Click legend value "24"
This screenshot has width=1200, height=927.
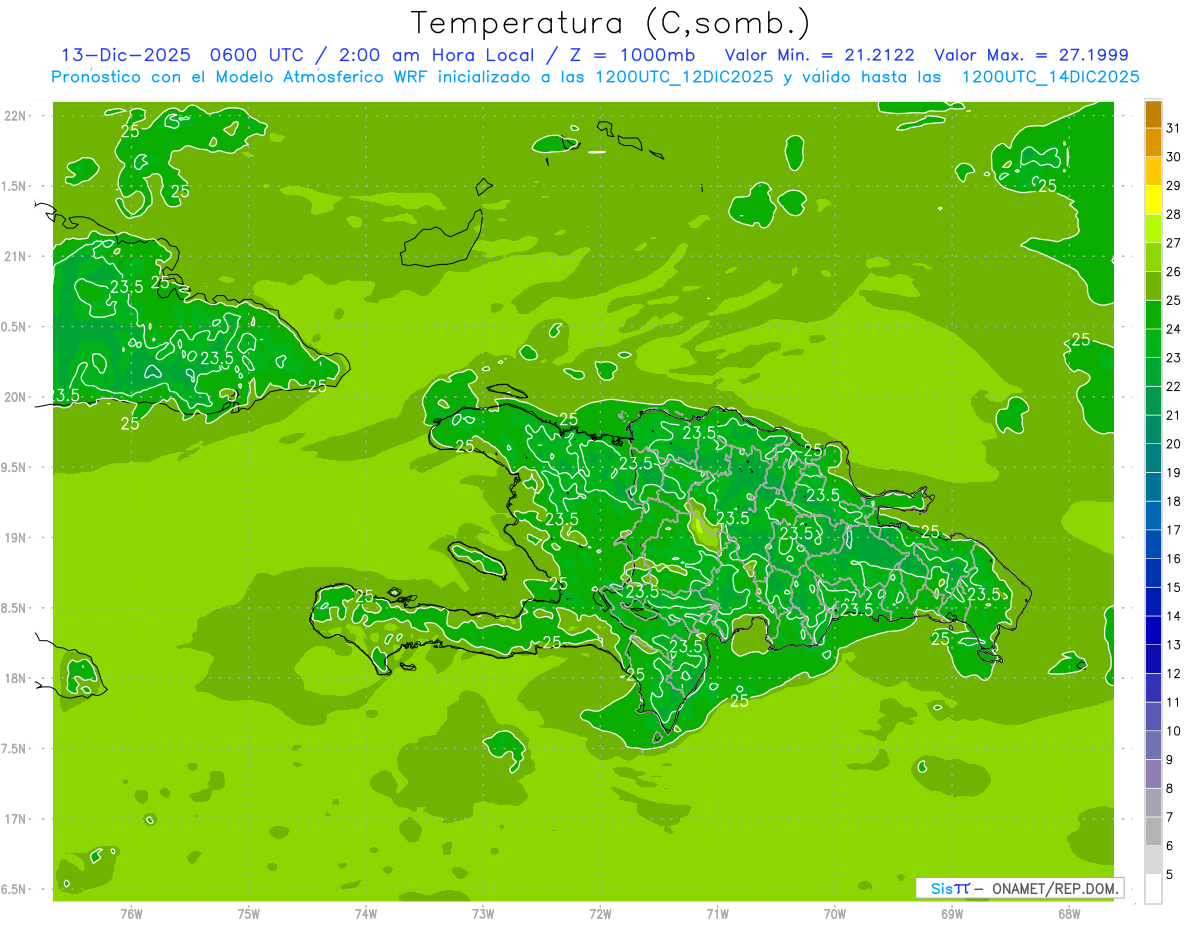click(1173, 329)
